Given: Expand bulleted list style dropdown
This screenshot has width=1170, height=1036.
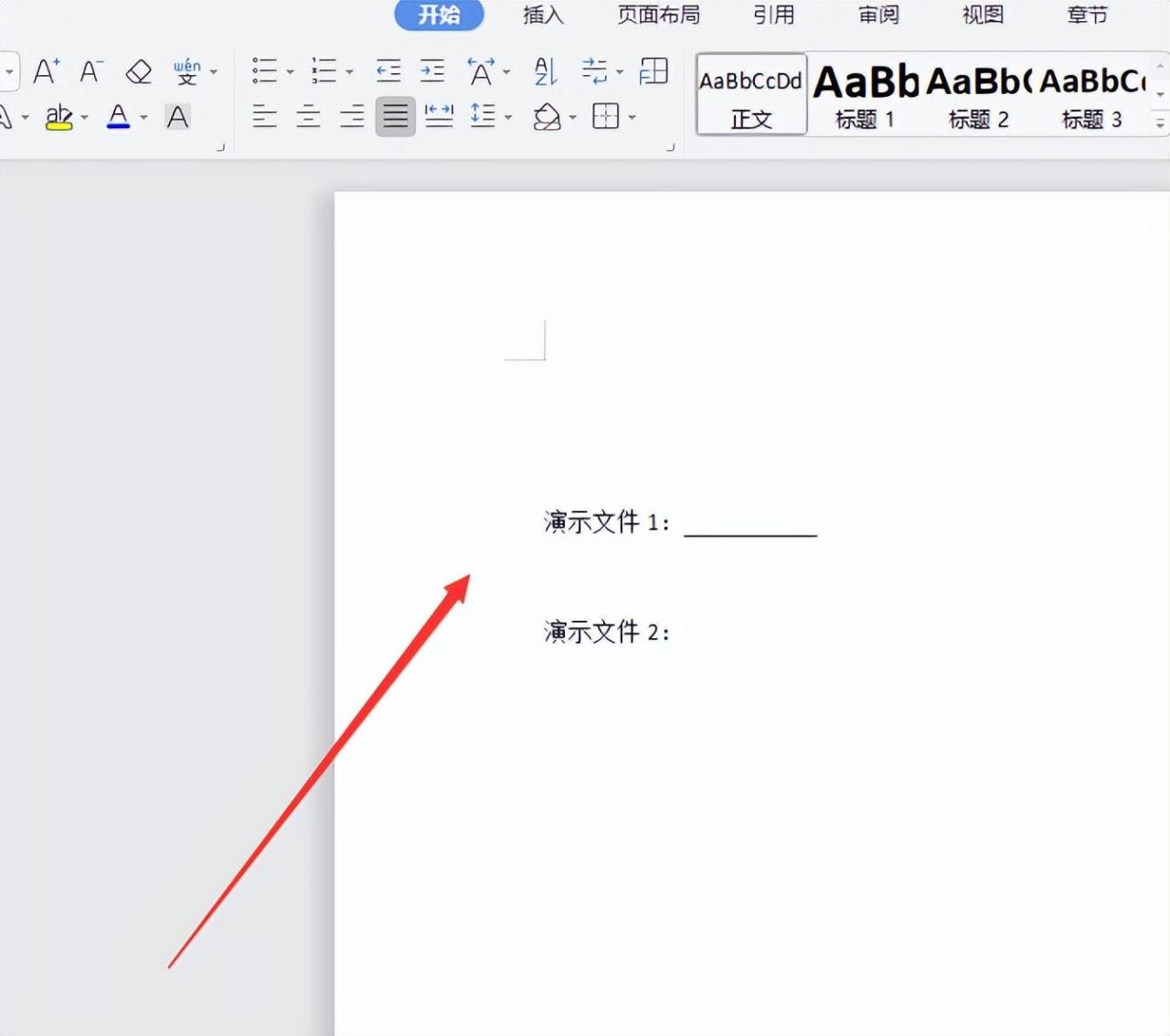Looking at the screenshot, I should 290,71.
